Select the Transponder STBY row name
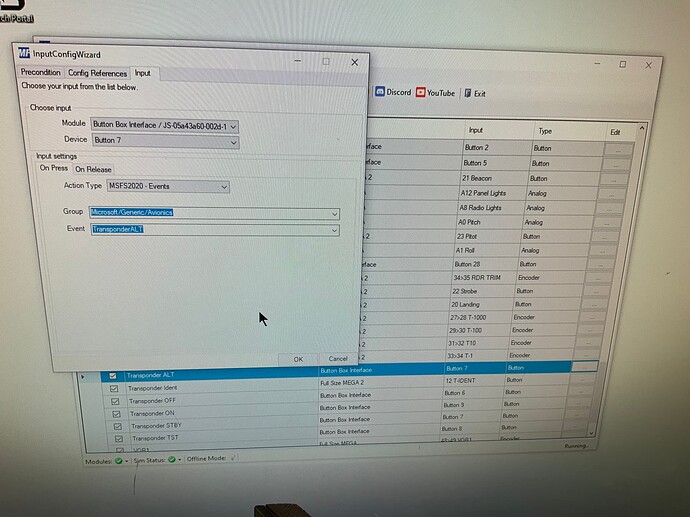 157,426
